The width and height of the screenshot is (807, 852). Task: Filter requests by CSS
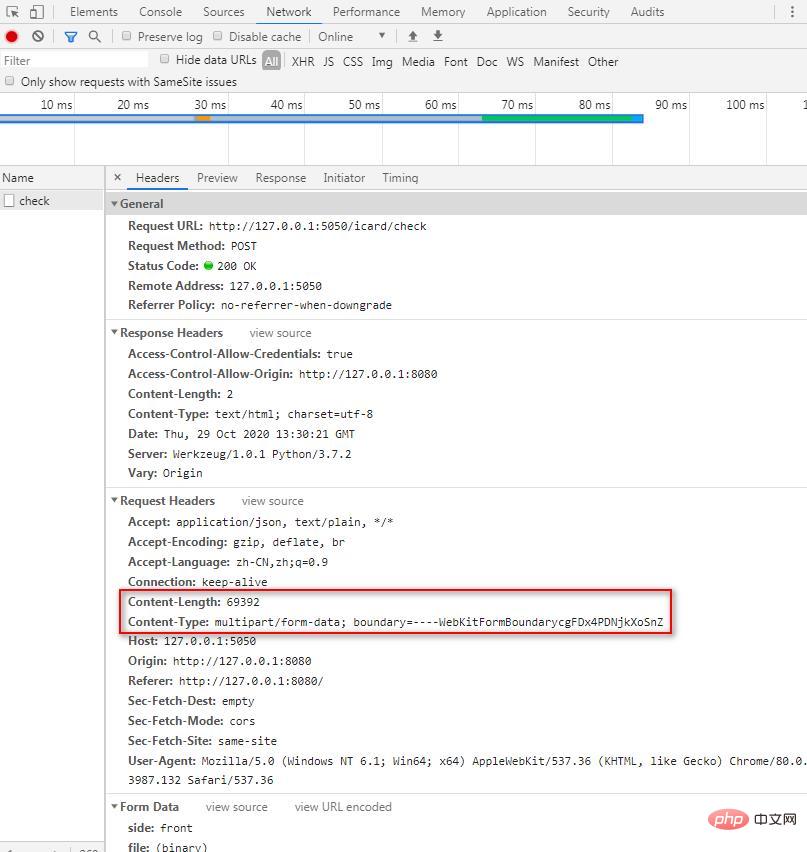click(x=353, y=61)
